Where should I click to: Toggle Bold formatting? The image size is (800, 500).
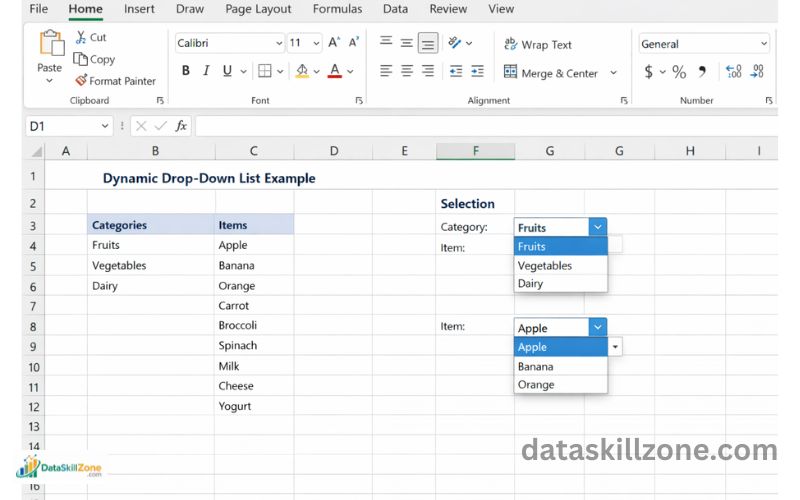pyautogui.click(x=186, y=71)
